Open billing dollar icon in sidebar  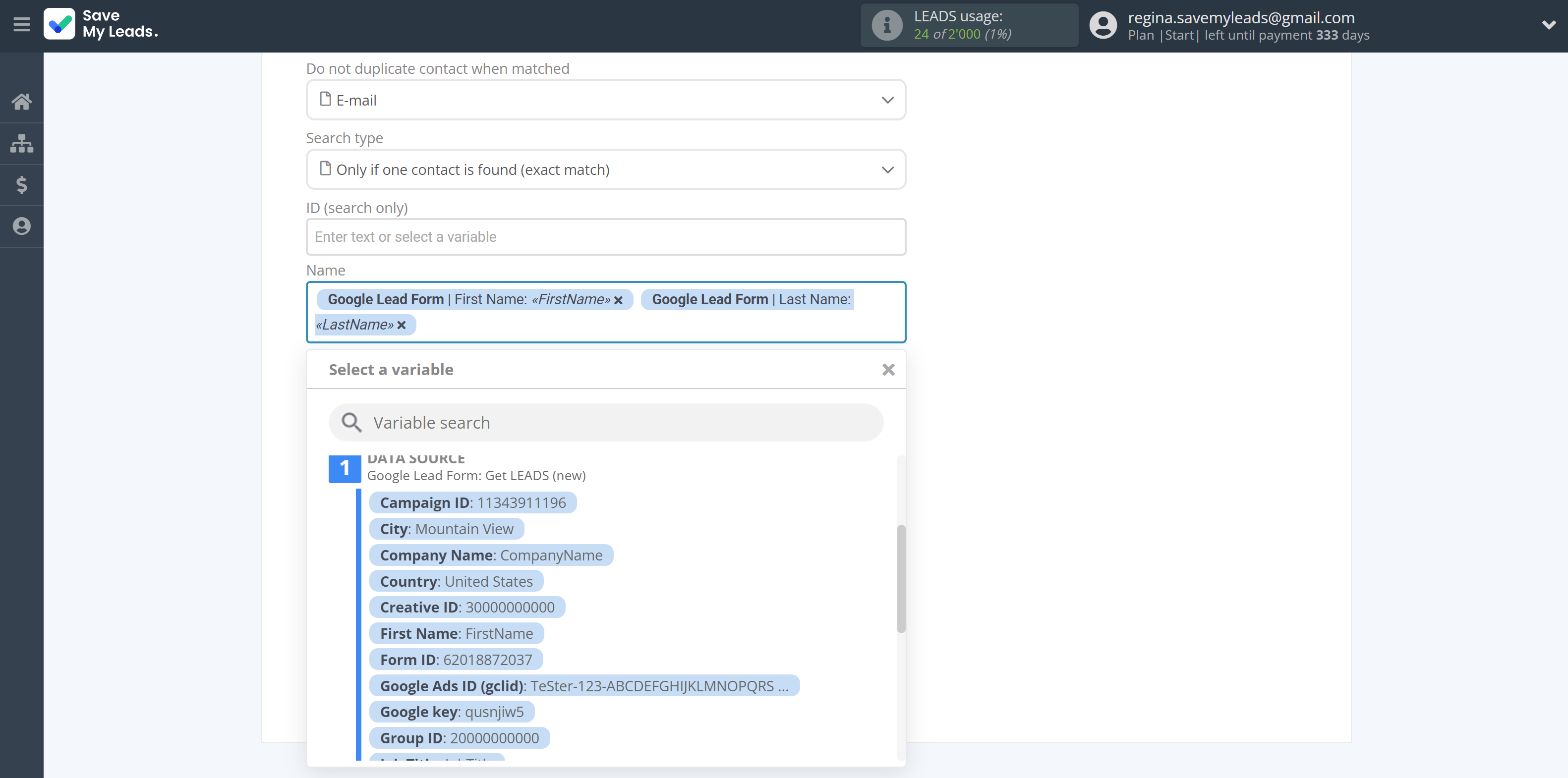21,184
